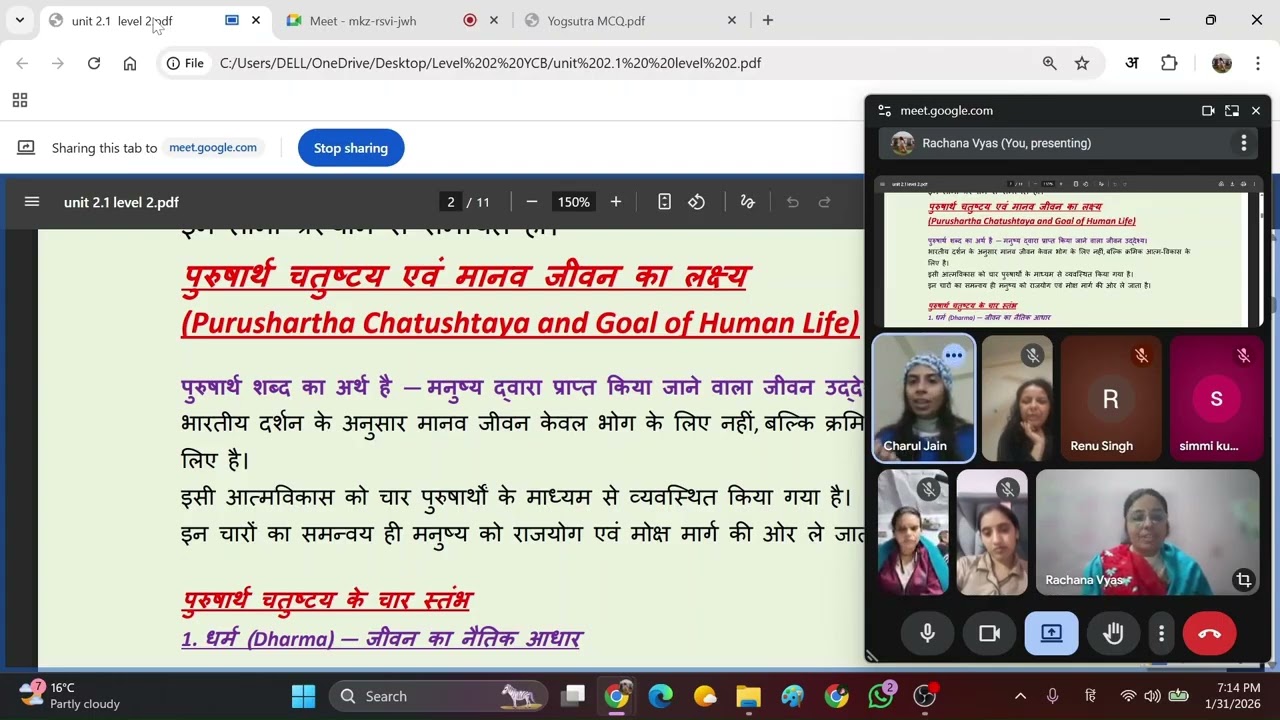The height and width of the screenshot is (720, 1280).
Task: Click the PDF redo arrow
Action: (825, 202)
